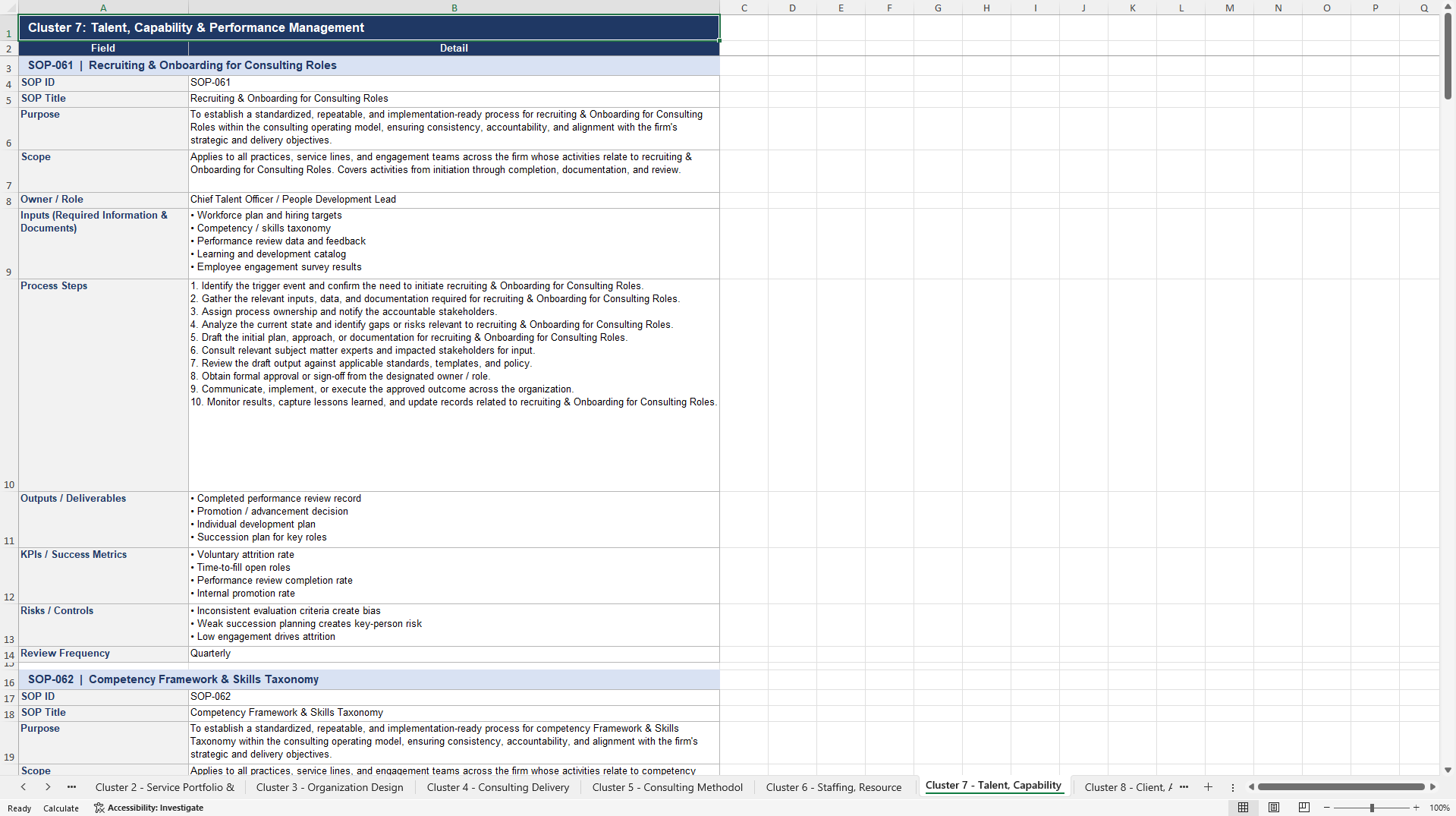
Task: Click Calculate in status bar
Action: pyautogui.click(x=61, y=808)
